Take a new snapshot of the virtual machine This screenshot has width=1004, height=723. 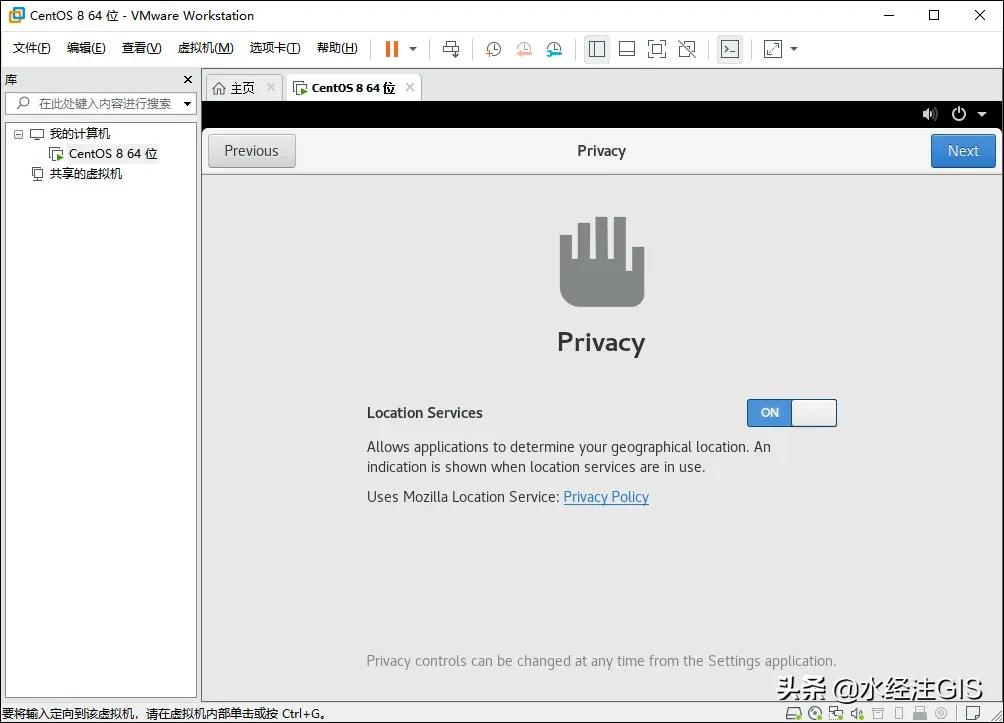[x=493, y=48]
